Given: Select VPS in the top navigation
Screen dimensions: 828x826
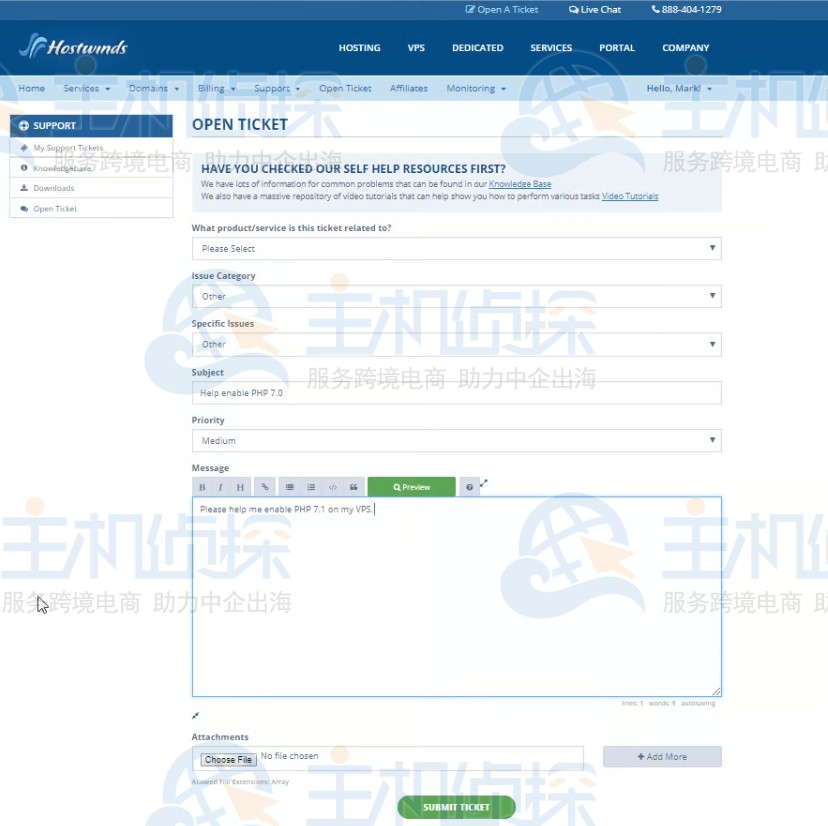Looking at the screenshot, I should coord(416,47).
